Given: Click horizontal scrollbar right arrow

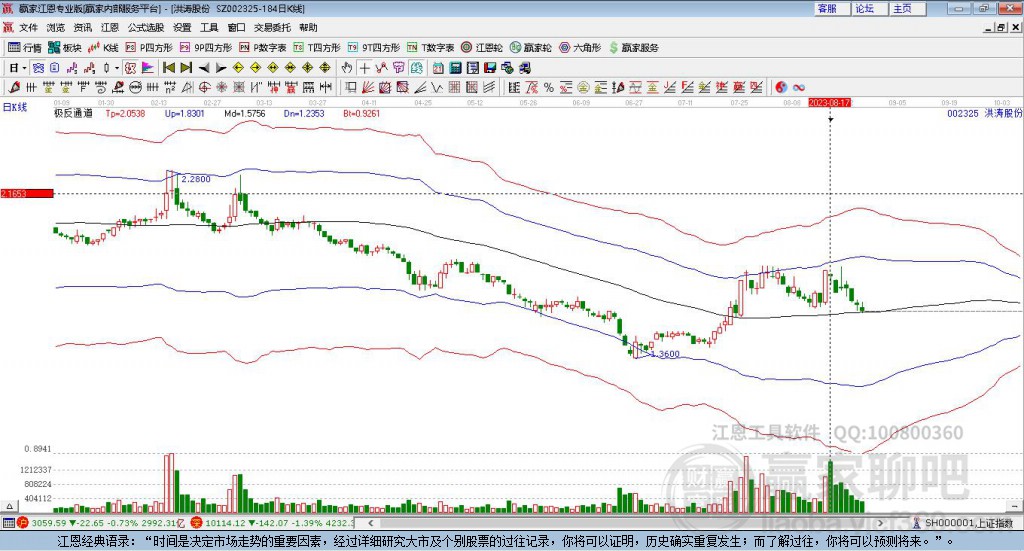Looking at the screenshot, I should point(880,523).
